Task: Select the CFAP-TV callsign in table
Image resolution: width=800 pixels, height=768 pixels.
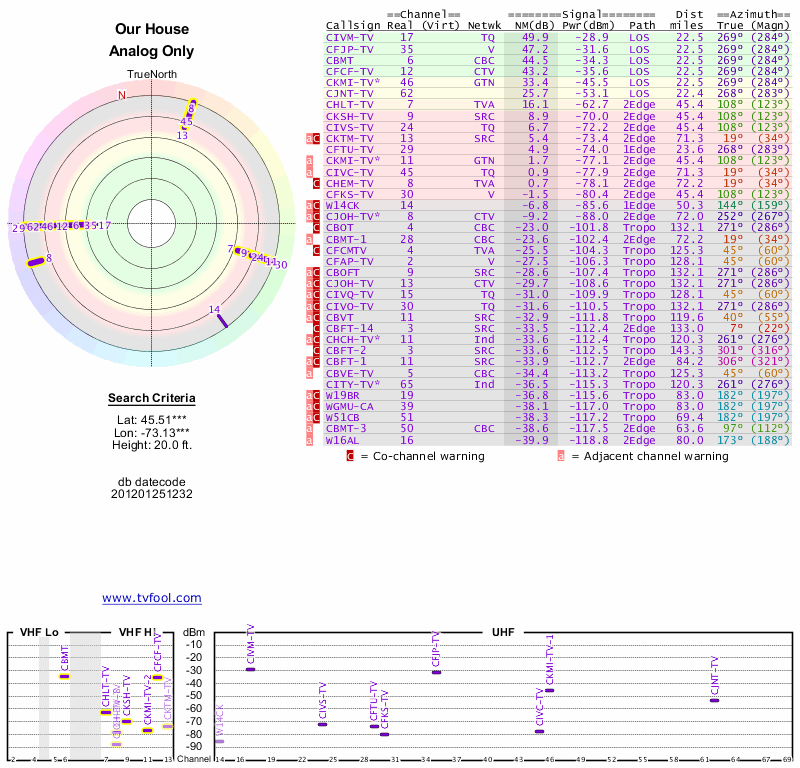Action: (x=349, y=262)
